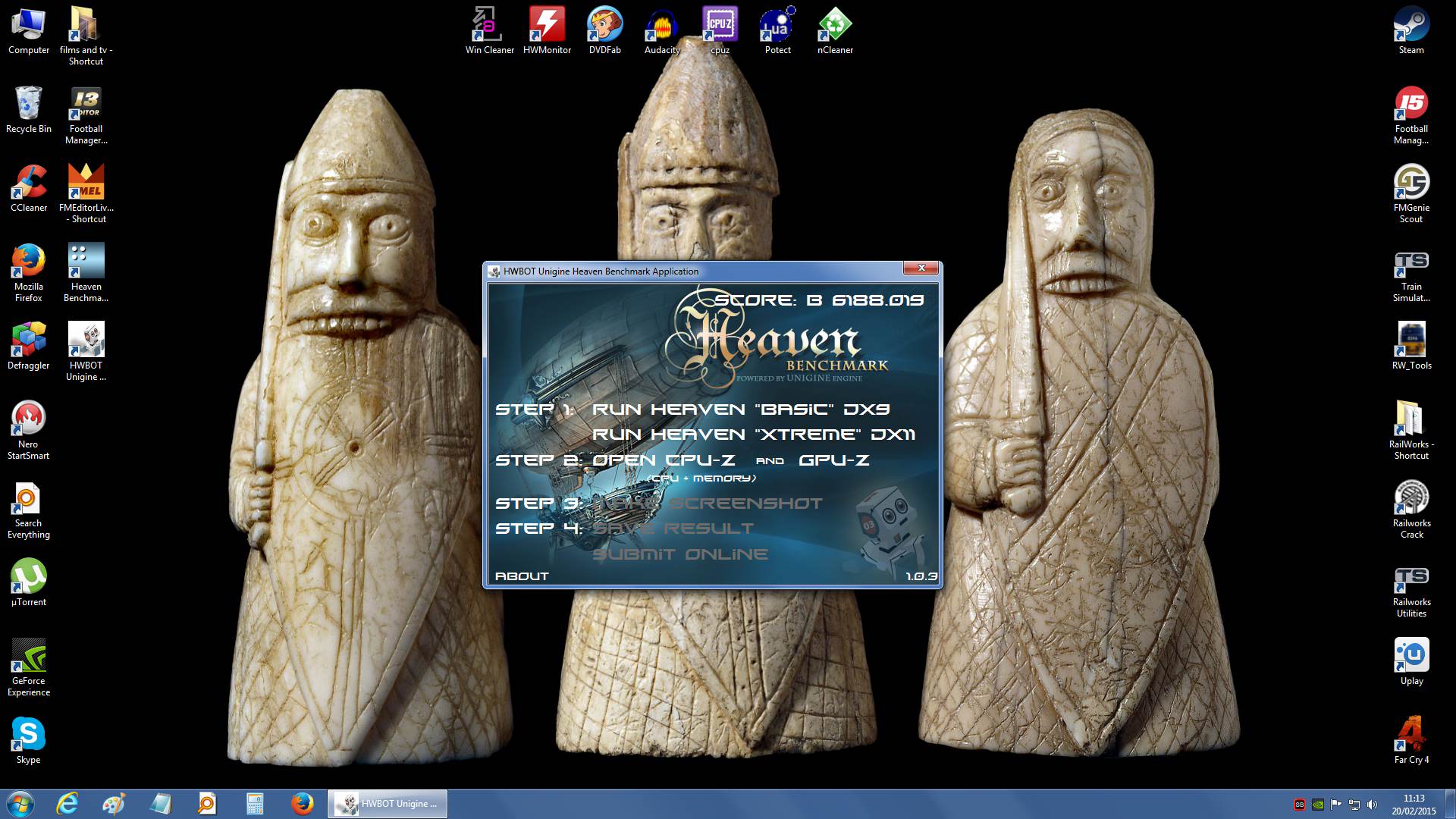Launch HWMonitor desktop icon
1456x819 pixels.
pyautogui.click(x=547, y=30)
